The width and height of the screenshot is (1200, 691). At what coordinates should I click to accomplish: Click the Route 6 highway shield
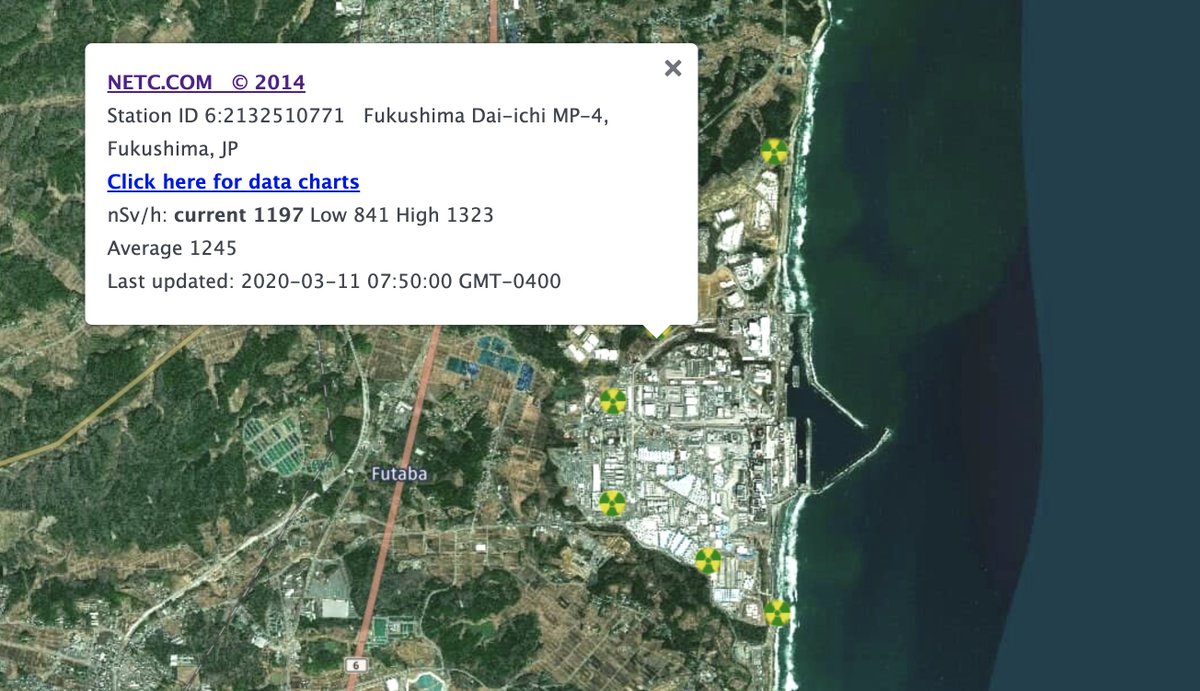(x=355, y=664)
